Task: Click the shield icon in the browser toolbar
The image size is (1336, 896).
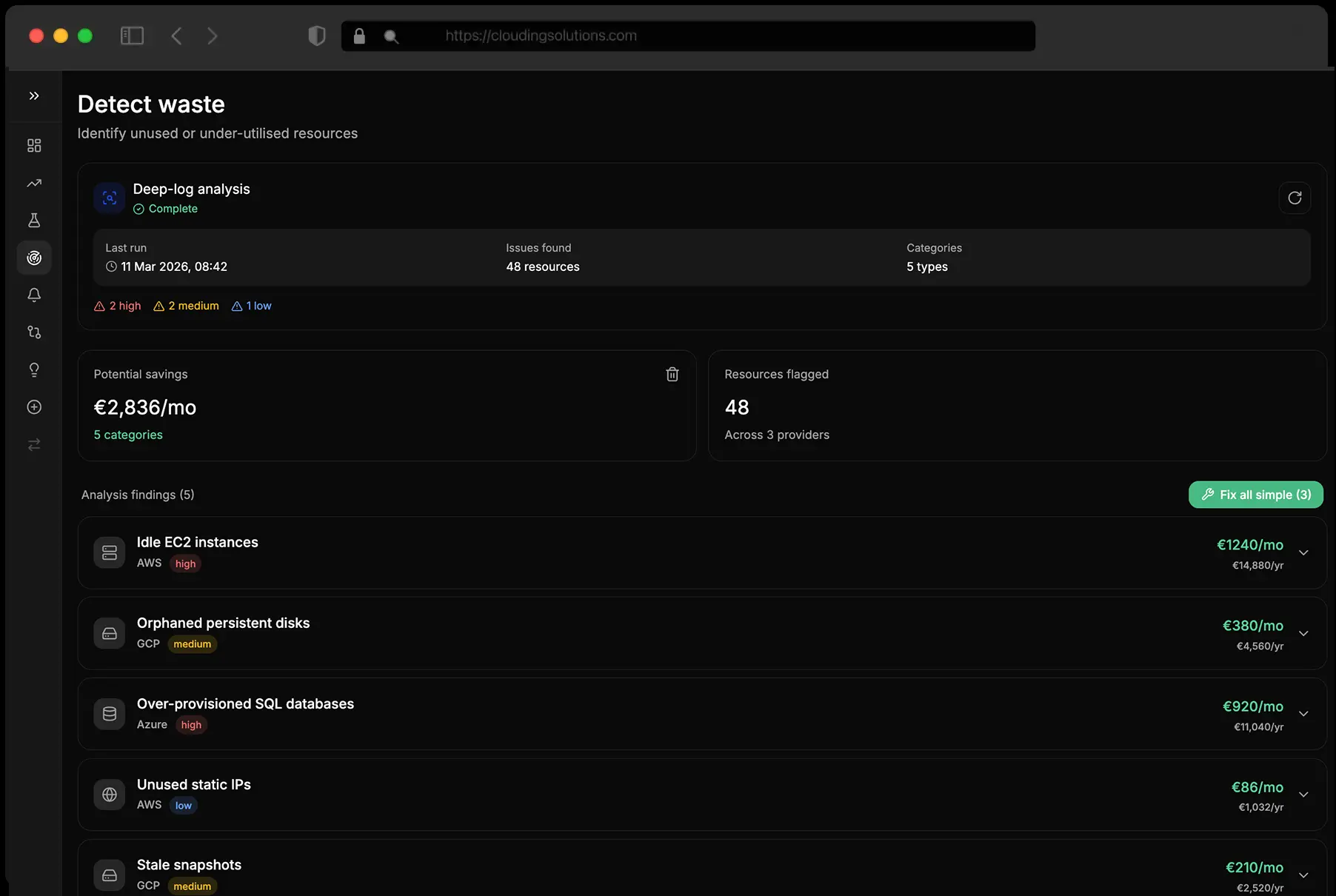Action: (317, 36)
